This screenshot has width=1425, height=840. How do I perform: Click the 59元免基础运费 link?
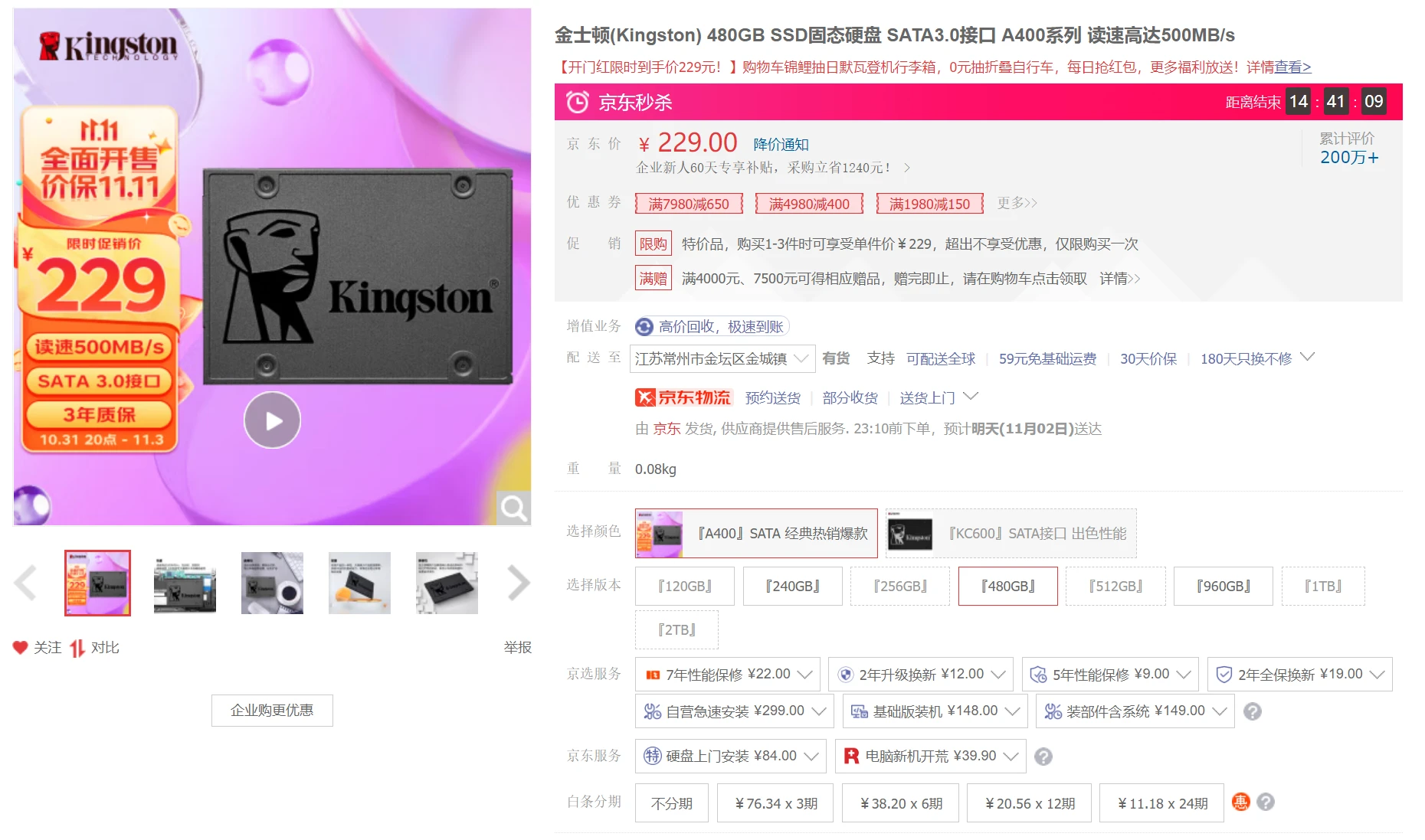[1047, 359]
